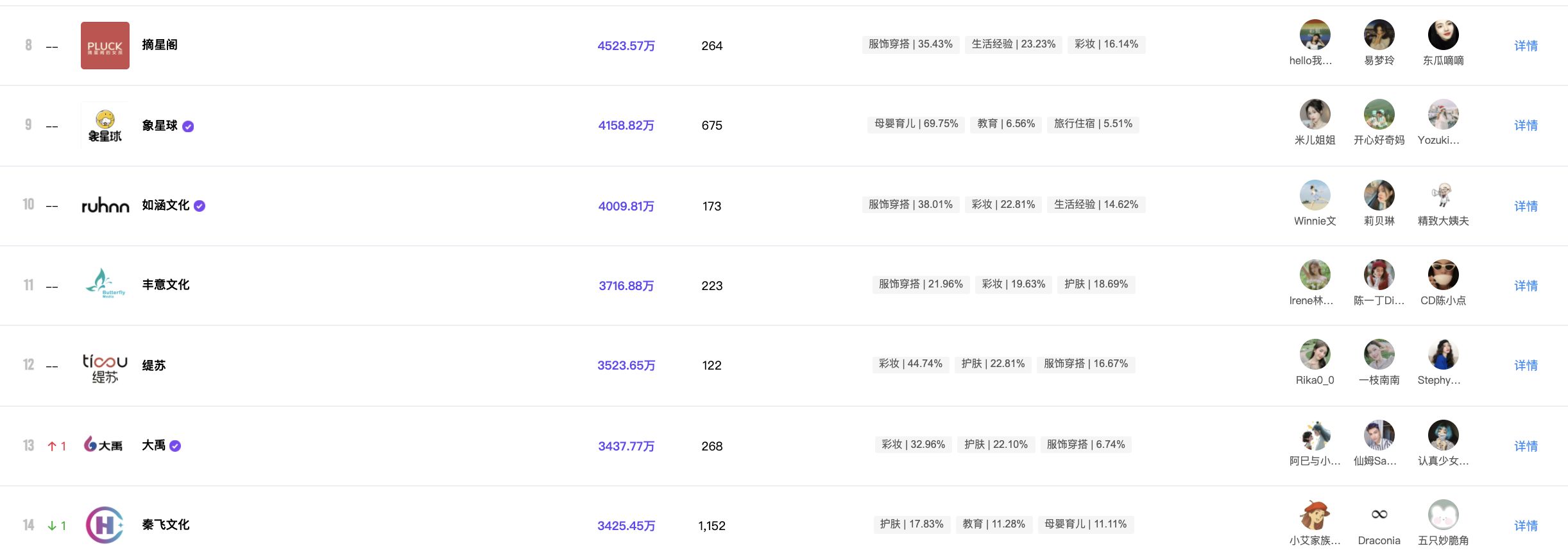The width and height of the screenshot is (1568, 557).
Task: Click the 精致大姨夫 avatar
Action: point(1443,195)
